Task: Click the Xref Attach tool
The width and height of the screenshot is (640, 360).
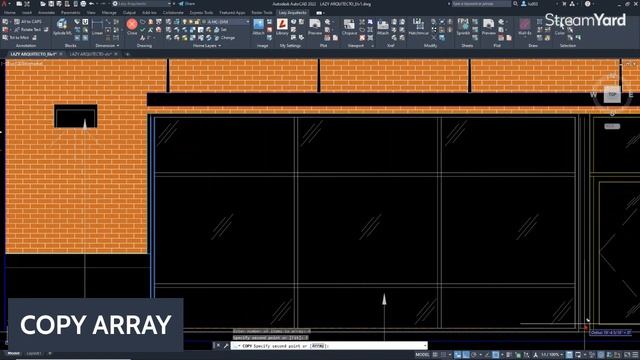Action: coord(382,27)
